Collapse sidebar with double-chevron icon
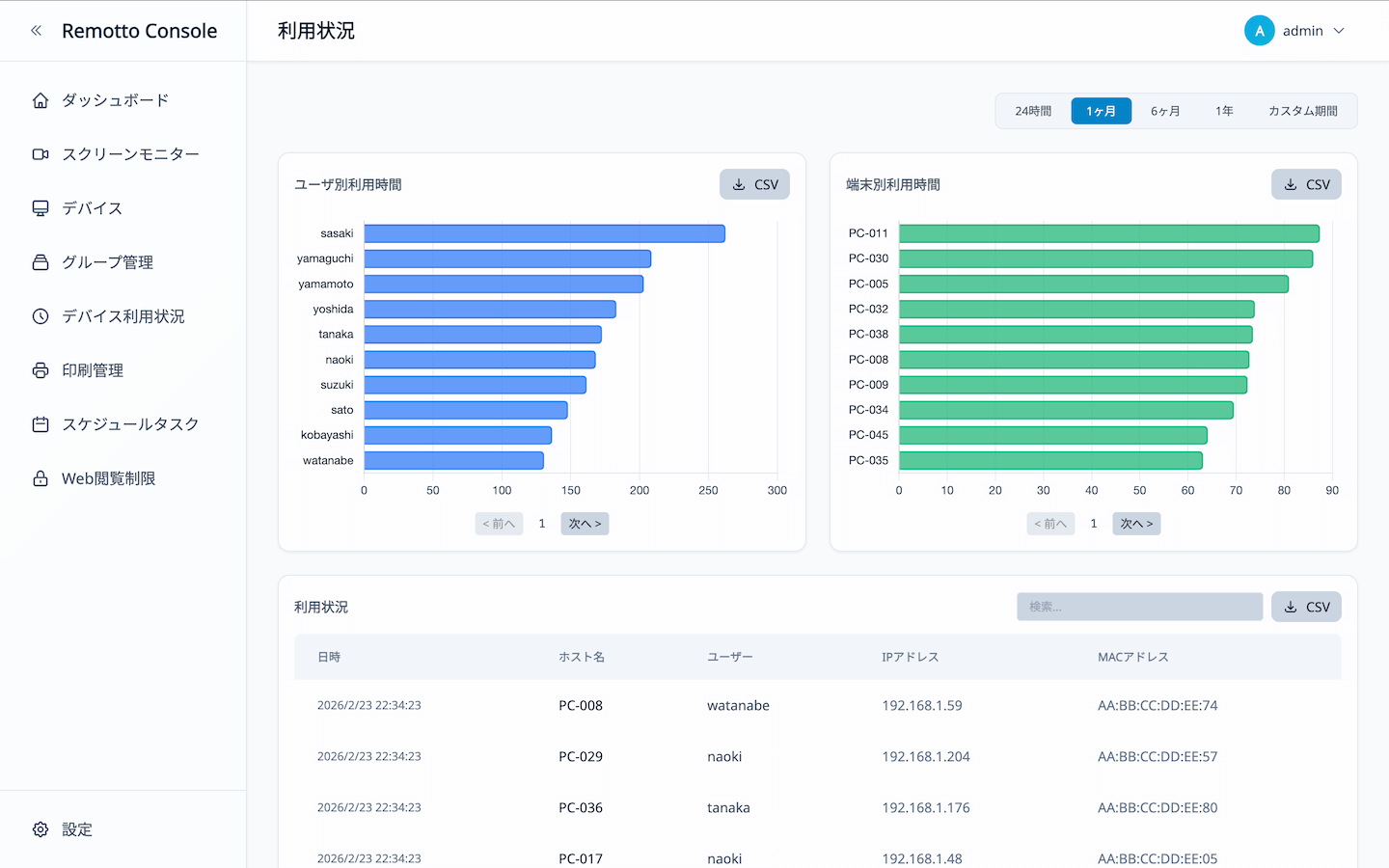The image size is (1389, 868). 37,31
